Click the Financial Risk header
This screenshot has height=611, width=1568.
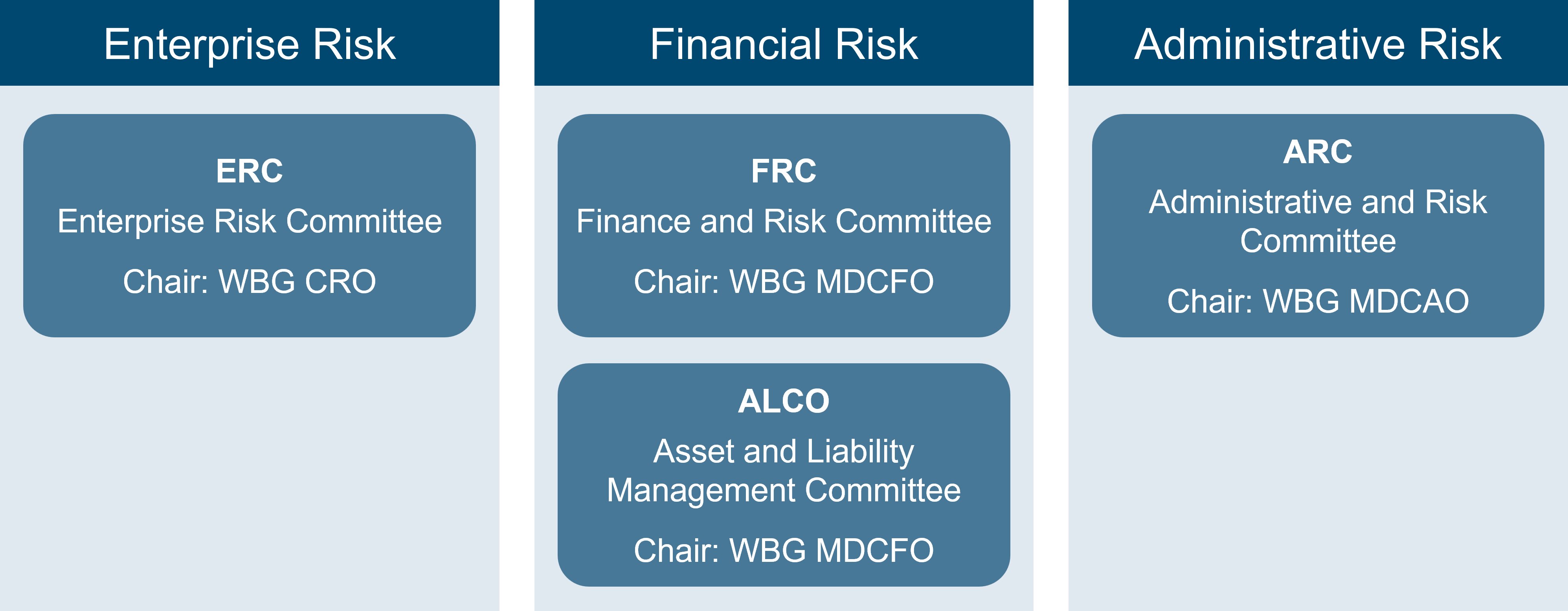(x=783, y=42)
